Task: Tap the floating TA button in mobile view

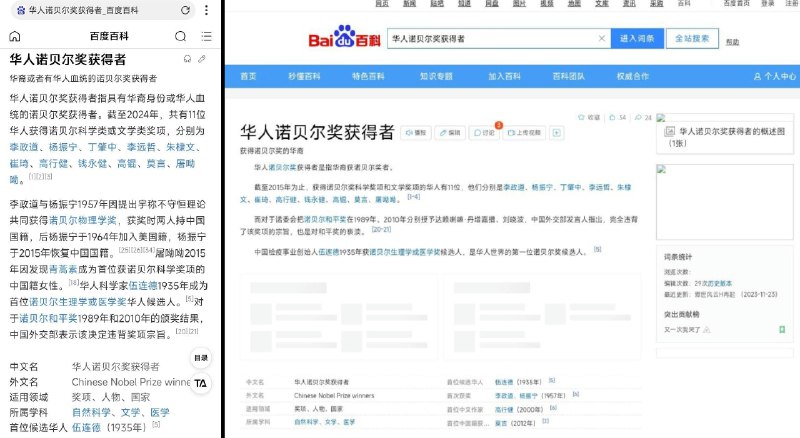Action: tap(201, 383)
